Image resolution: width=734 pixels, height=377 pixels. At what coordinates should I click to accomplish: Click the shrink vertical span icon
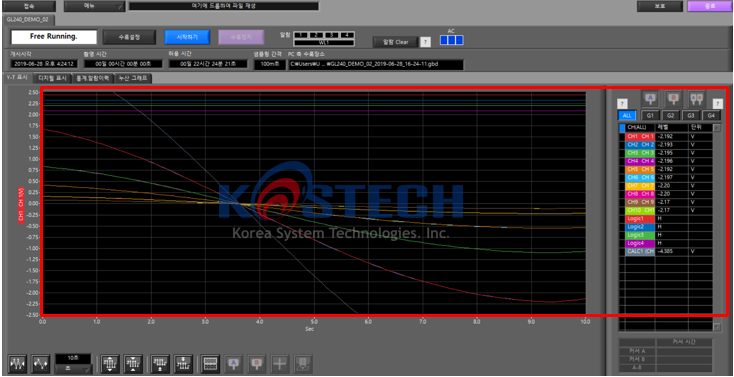coord(133,364)
